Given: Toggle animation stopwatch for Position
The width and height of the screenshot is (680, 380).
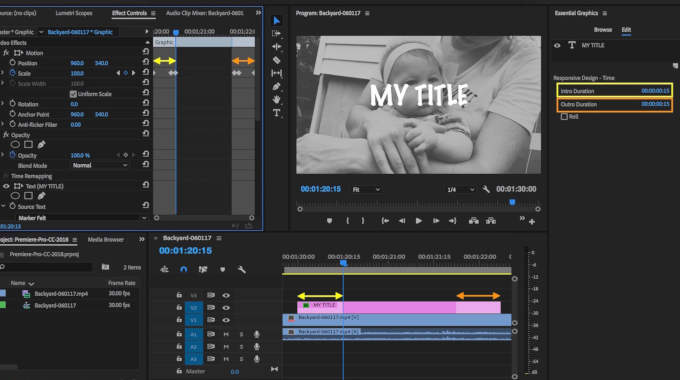Looking at the screenshot, I should 13,63.
